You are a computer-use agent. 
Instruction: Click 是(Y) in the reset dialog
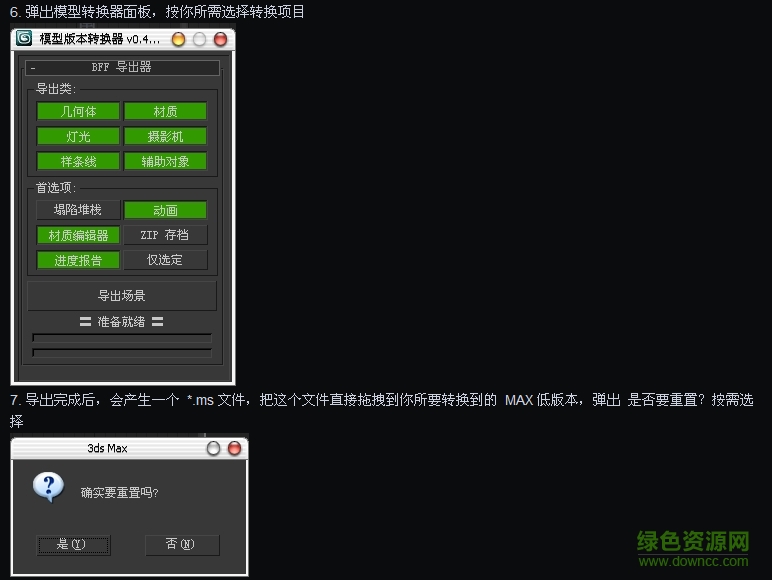73,545
